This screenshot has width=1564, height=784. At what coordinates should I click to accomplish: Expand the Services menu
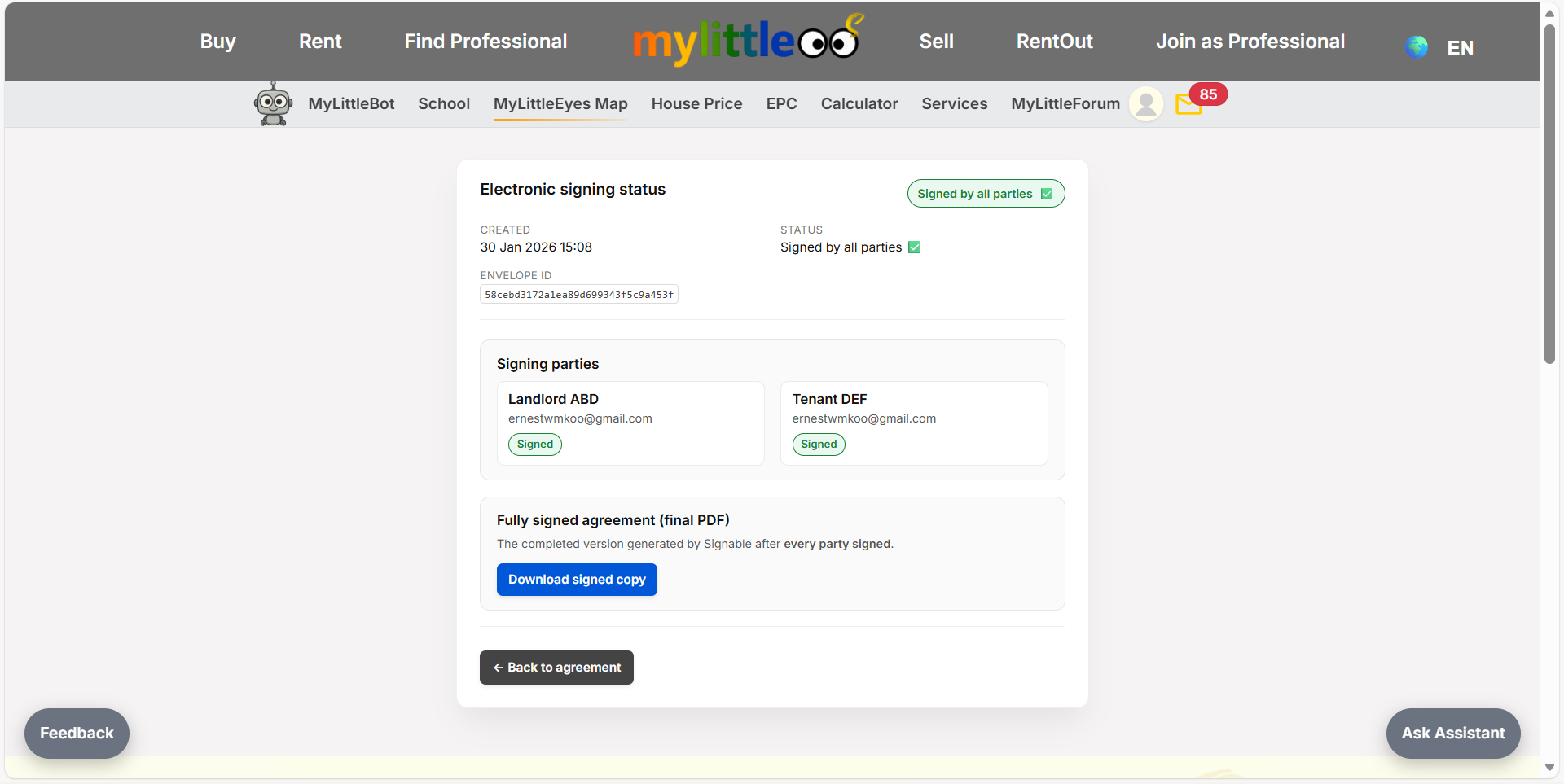tap(954, 103)
